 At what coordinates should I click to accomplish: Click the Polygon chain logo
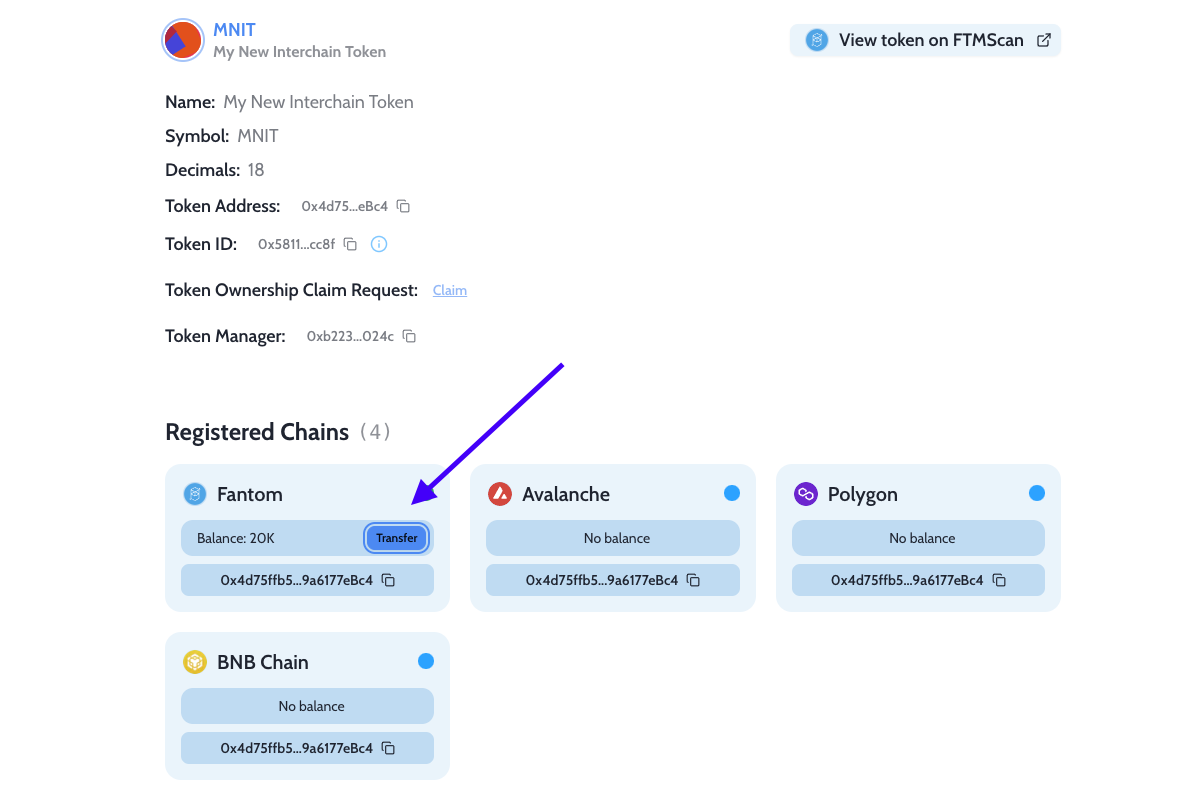[x=805, y=494]
